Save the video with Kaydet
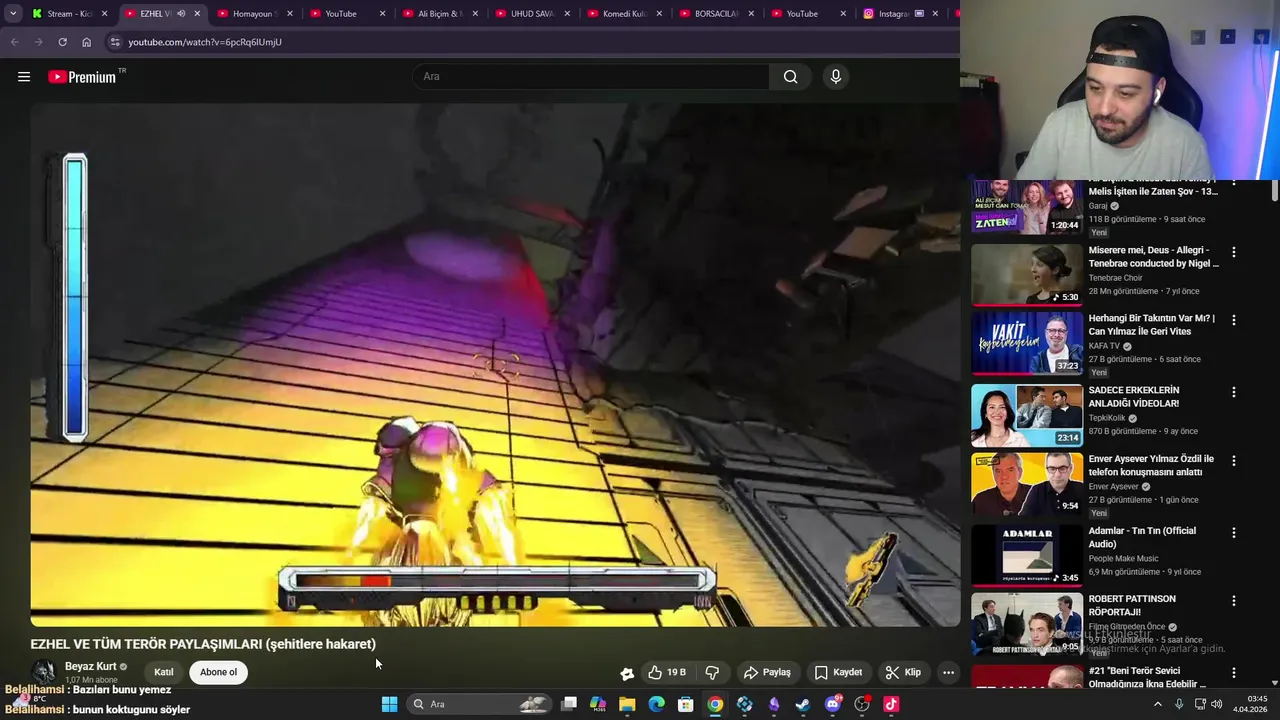 coord(838,673)
